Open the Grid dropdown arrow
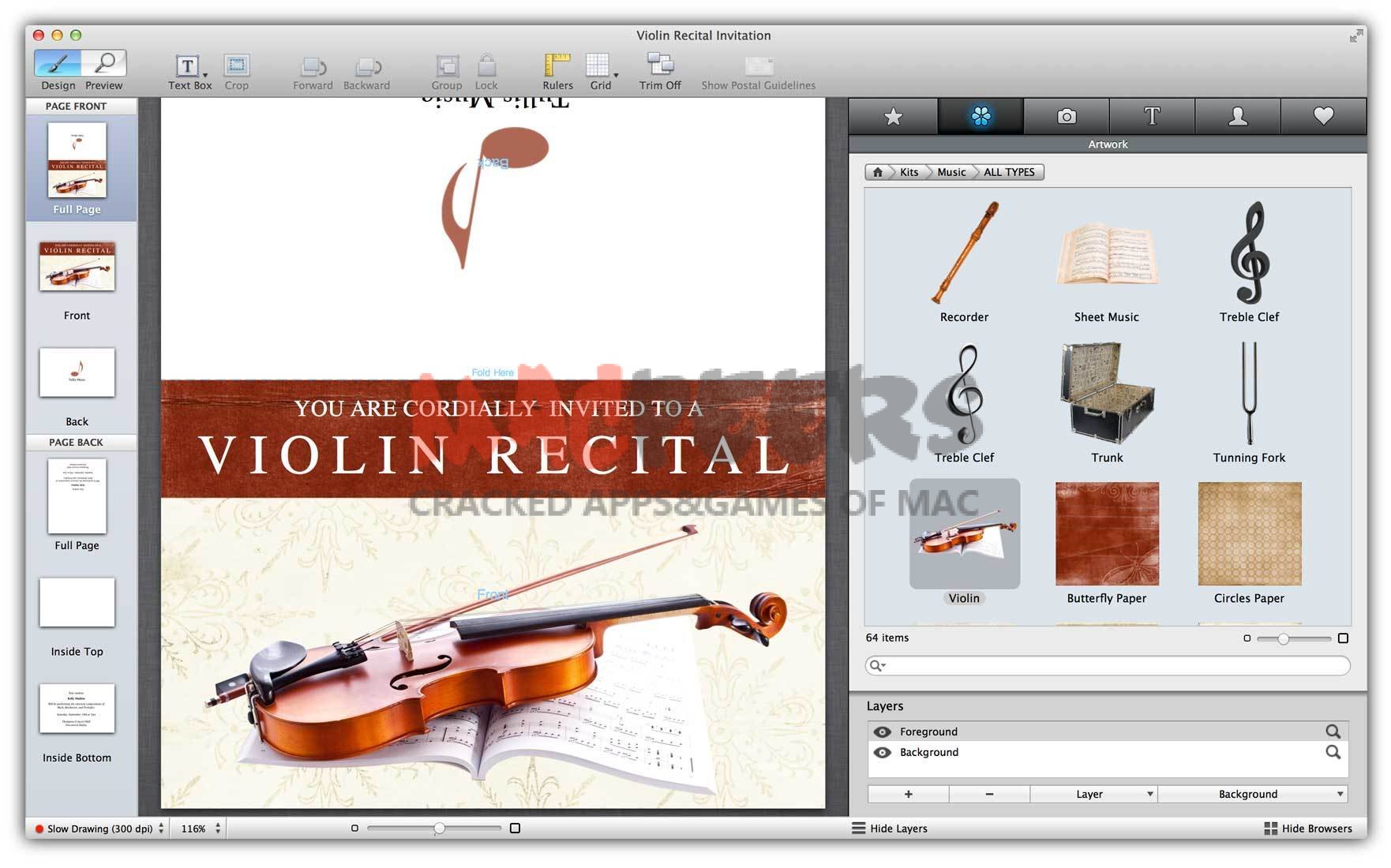Image resolution: width=1391 pixels, height=868 pixels. tap(616, 75)
